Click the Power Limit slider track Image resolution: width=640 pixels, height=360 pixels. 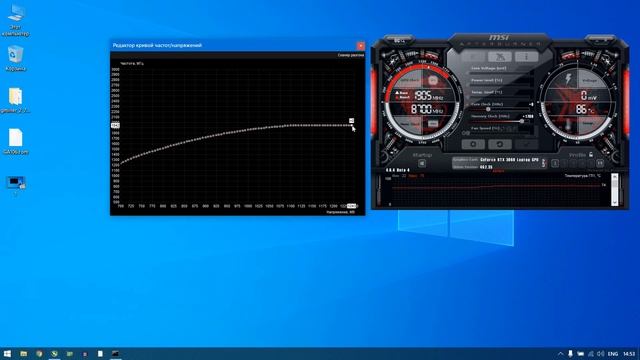500,85
